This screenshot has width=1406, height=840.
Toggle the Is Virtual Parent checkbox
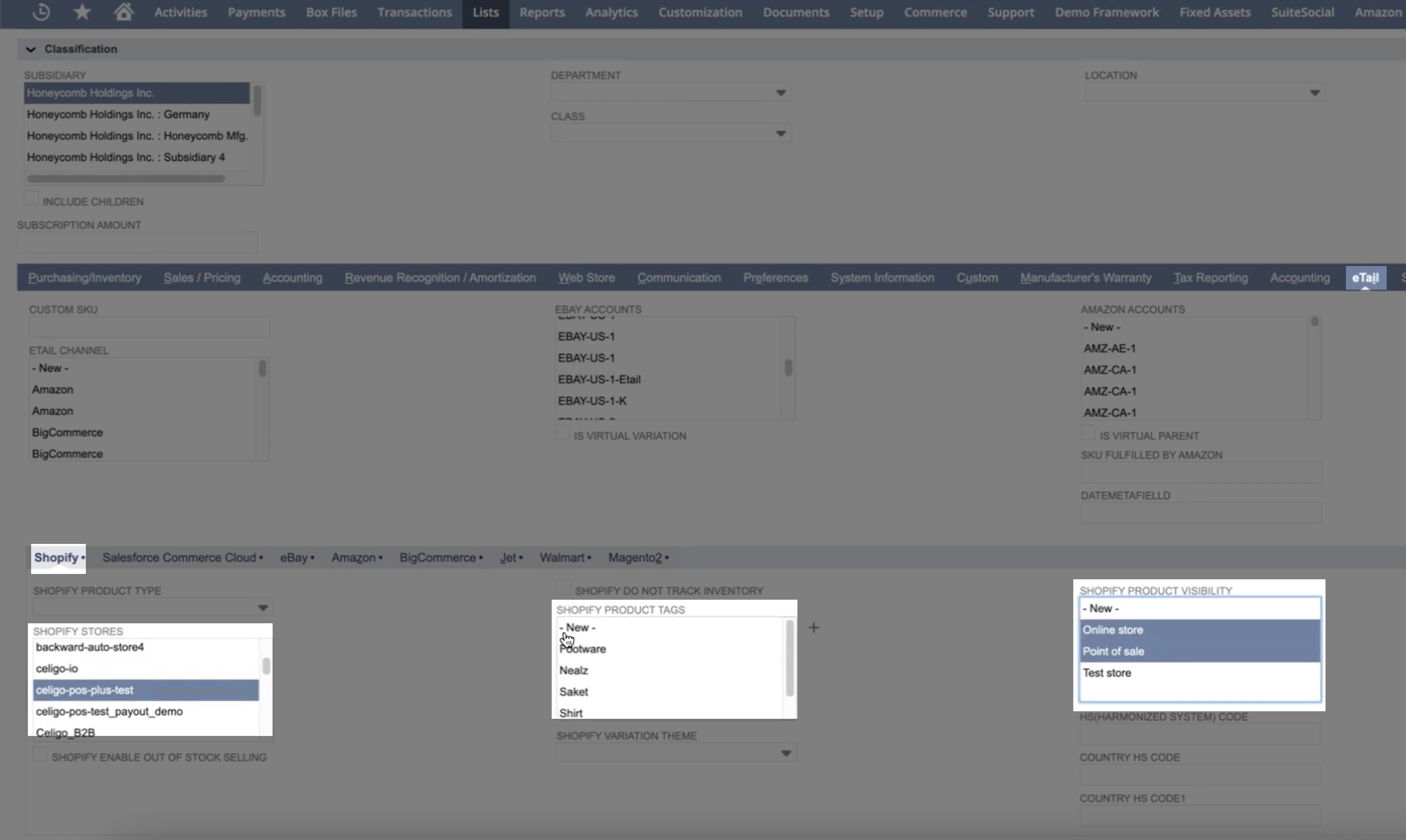click(x=1088, y=433)
